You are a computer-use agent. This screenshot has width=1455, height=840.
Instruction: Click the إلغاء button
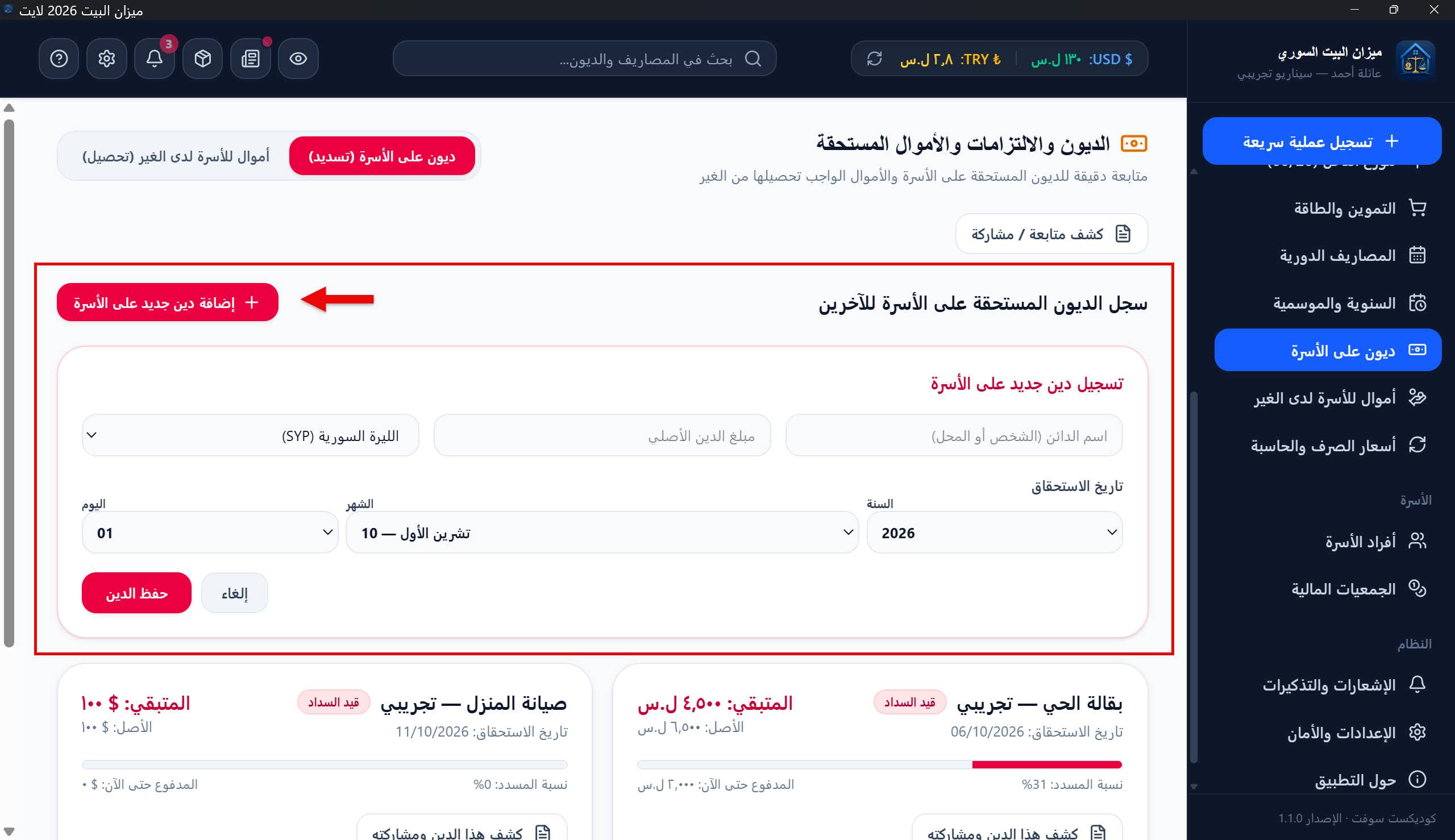tap(235, 593)
